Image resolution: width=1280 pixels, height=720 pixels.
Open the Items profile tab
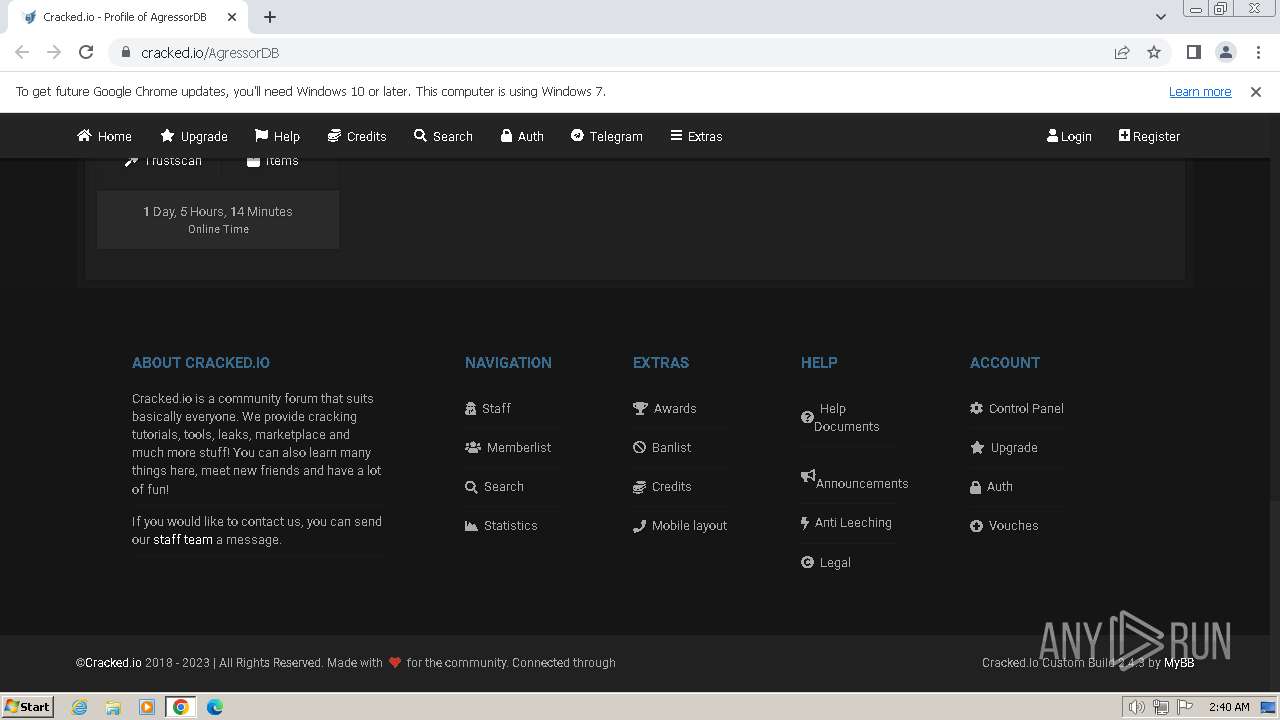pos(272,161)
